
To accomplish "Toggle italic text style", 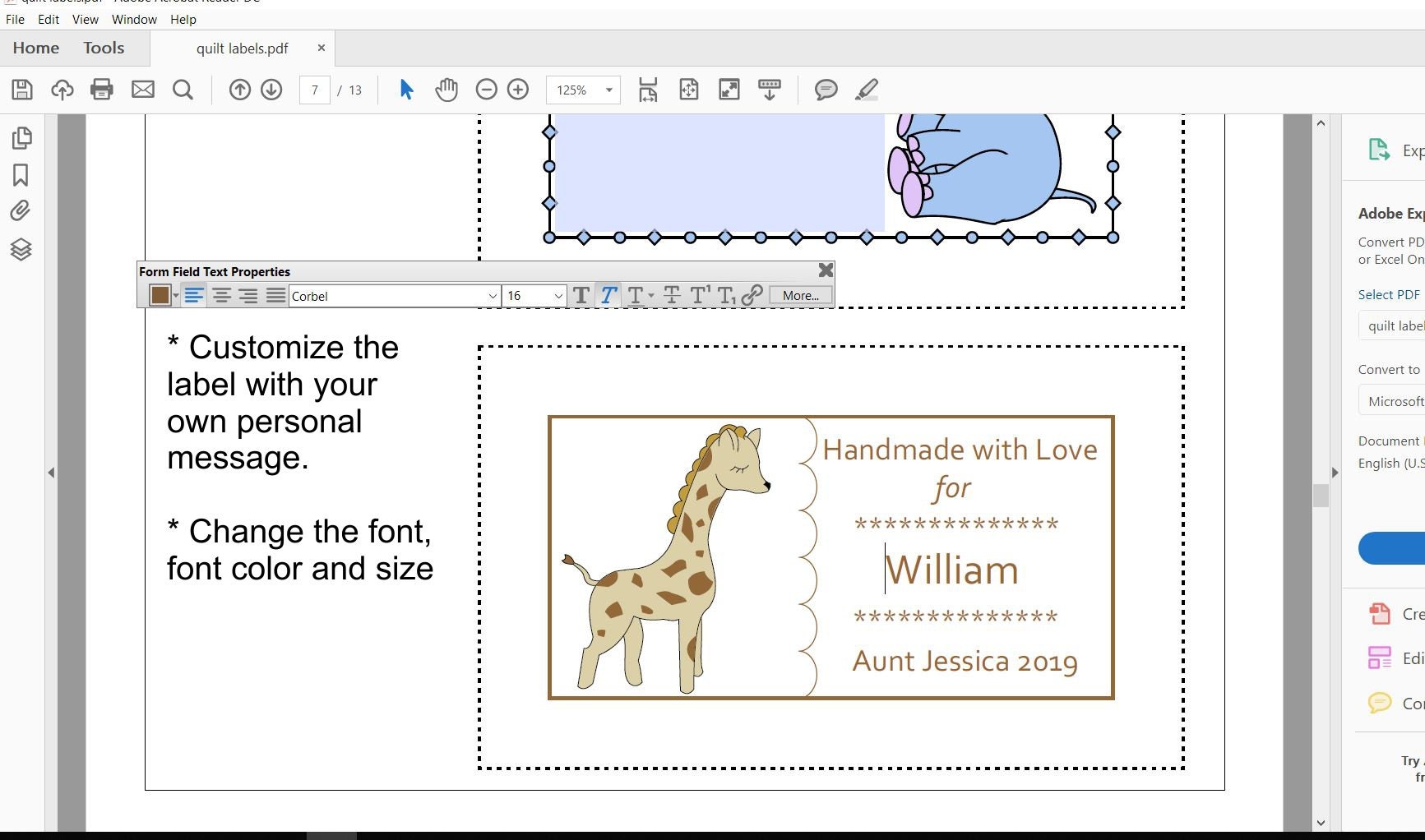I will pyautogui.click(x=608, y=296).
